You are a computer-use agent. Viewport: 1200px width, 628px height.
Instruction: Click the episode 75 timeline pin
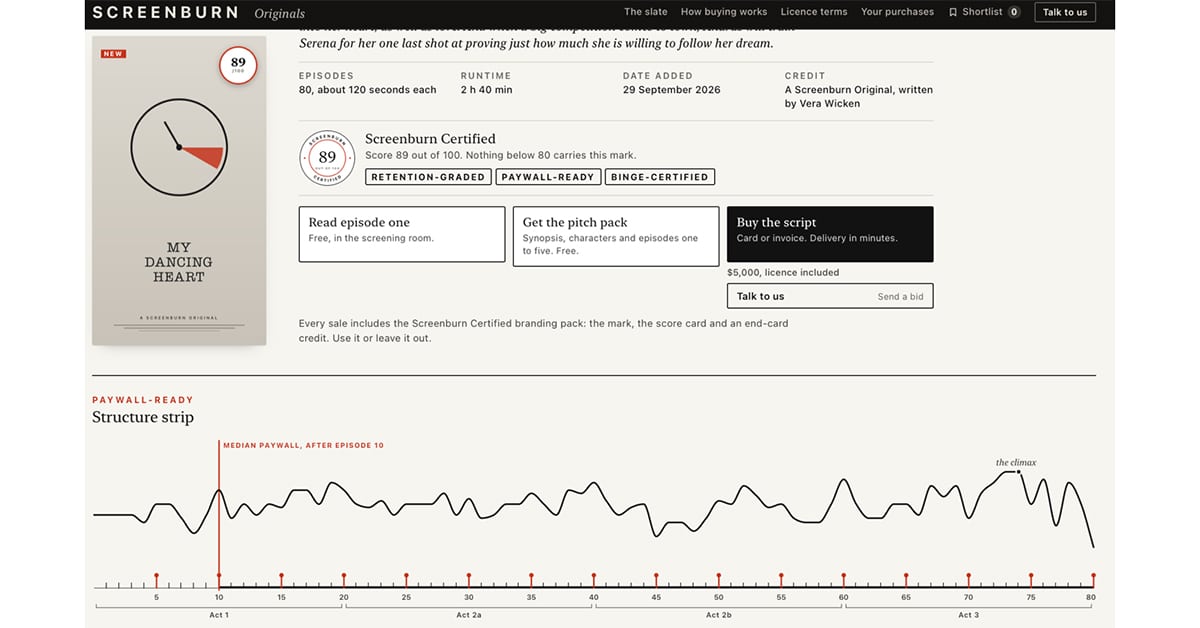[x=1031, y=581]
